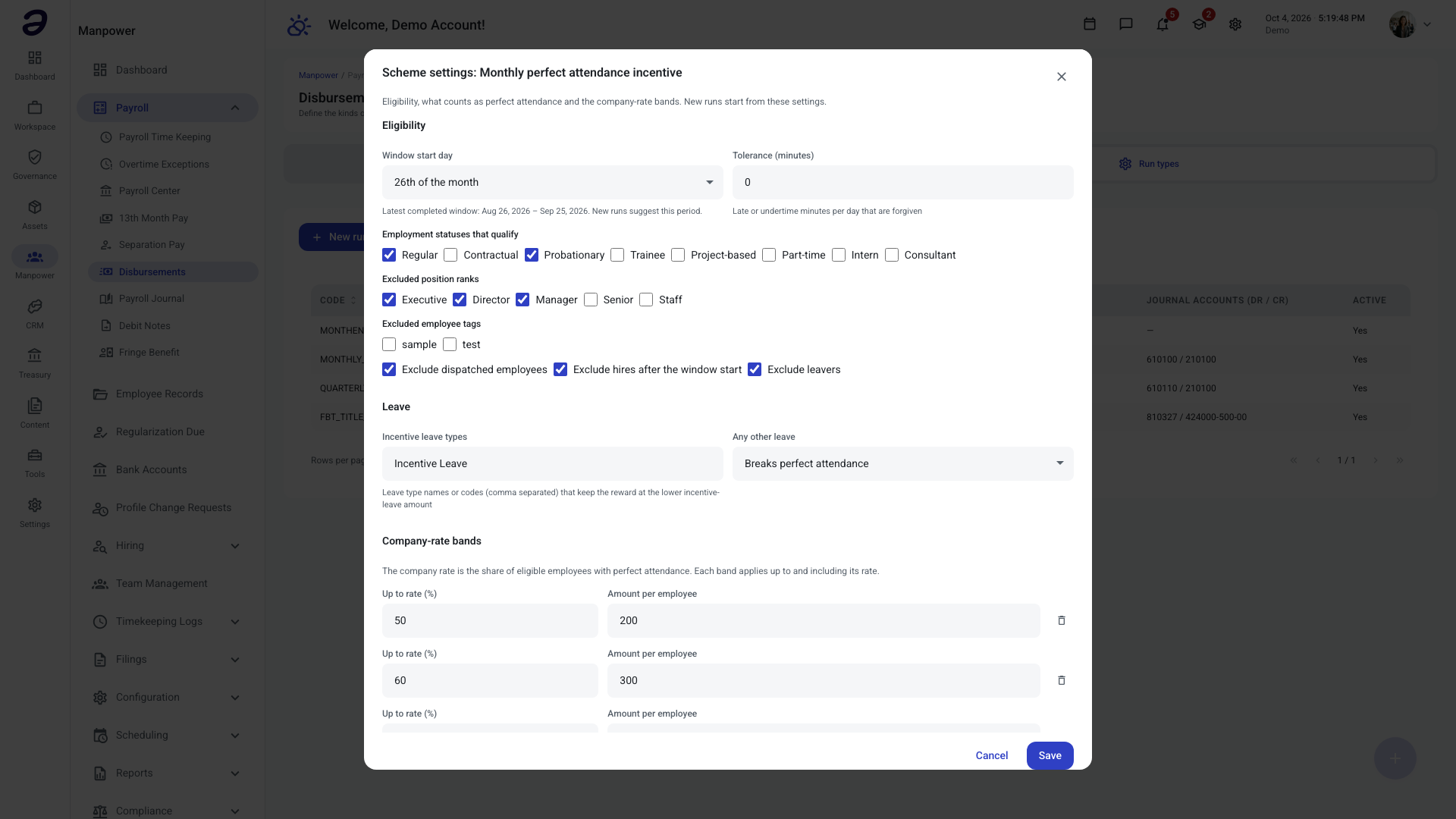This screenshot has width=1456, height=819.
Task: Save the scheme settings
Action: pyautogui.click(x=1050, y=755)
